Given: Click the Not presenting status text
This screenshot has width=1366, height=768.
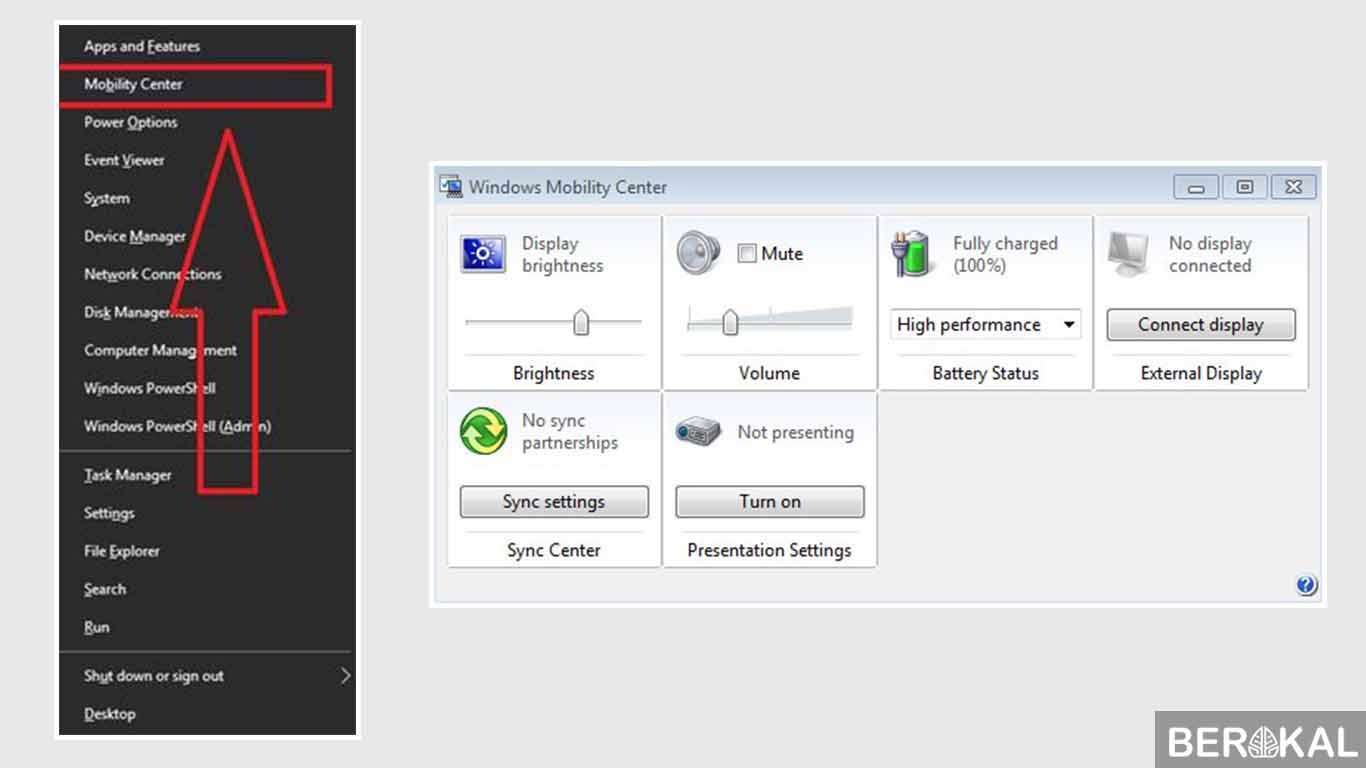Looking at the screenshot, I should pyautogui.click(x=796, y=432).
